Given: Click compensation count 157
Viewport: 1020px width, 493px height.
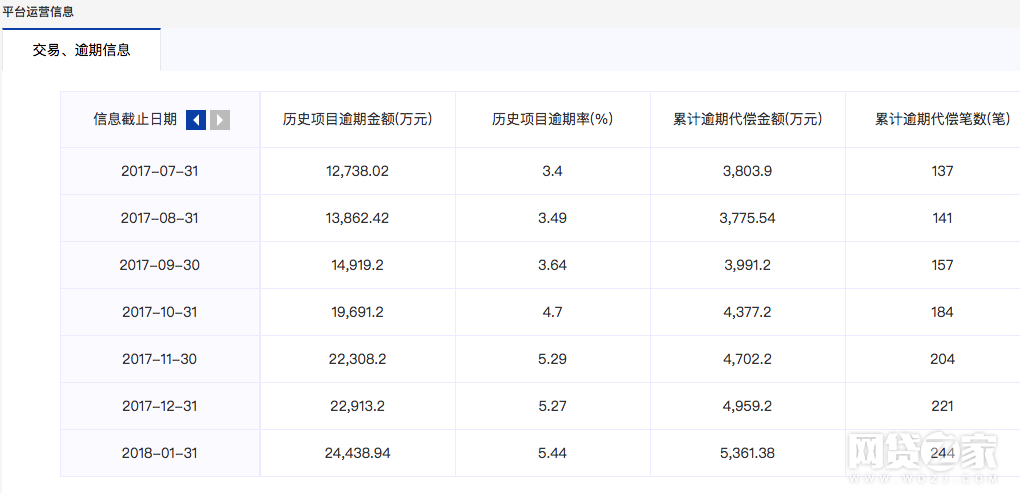Looking at the screenshot, I should click(942, 265).
